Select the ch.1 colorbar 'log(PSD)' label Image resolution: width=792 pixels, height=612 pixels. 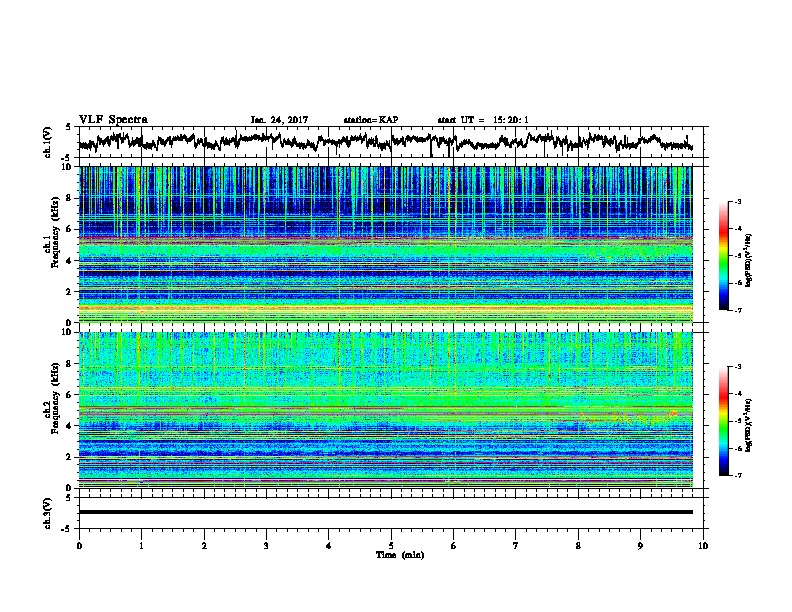[748, 260]
